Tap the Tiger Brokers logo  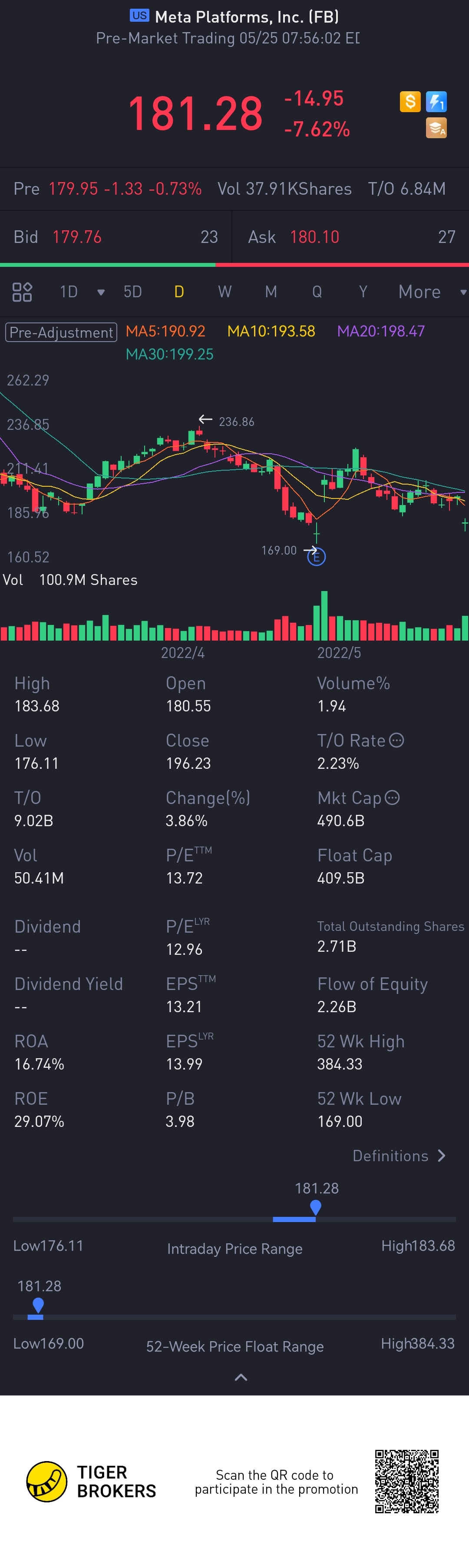47,1481
